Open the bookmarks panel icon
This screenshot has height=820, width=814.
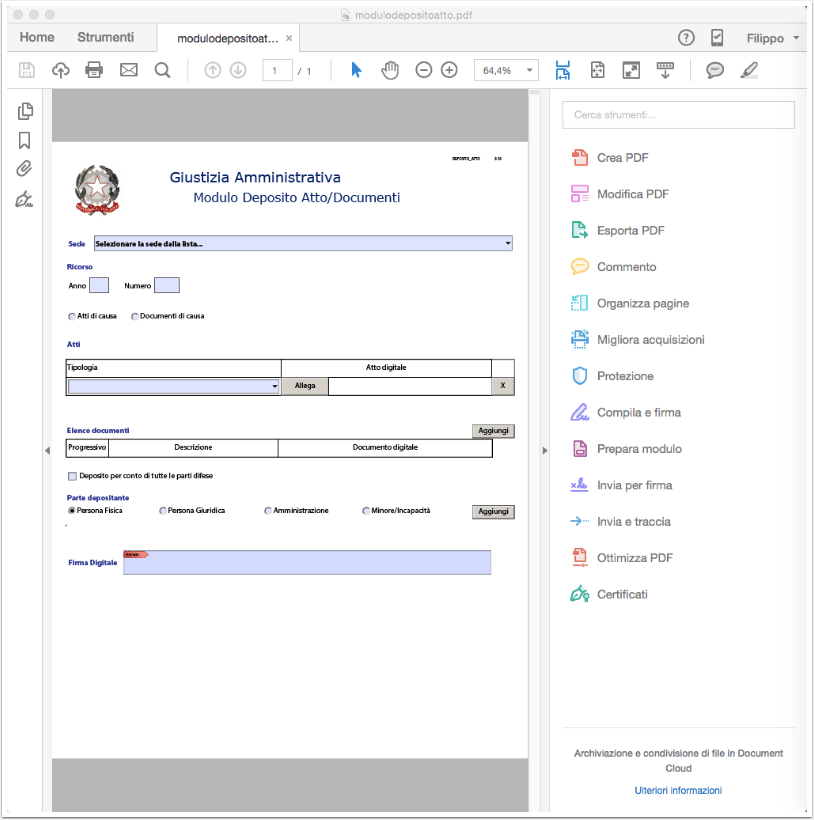[x=24, y=140]
